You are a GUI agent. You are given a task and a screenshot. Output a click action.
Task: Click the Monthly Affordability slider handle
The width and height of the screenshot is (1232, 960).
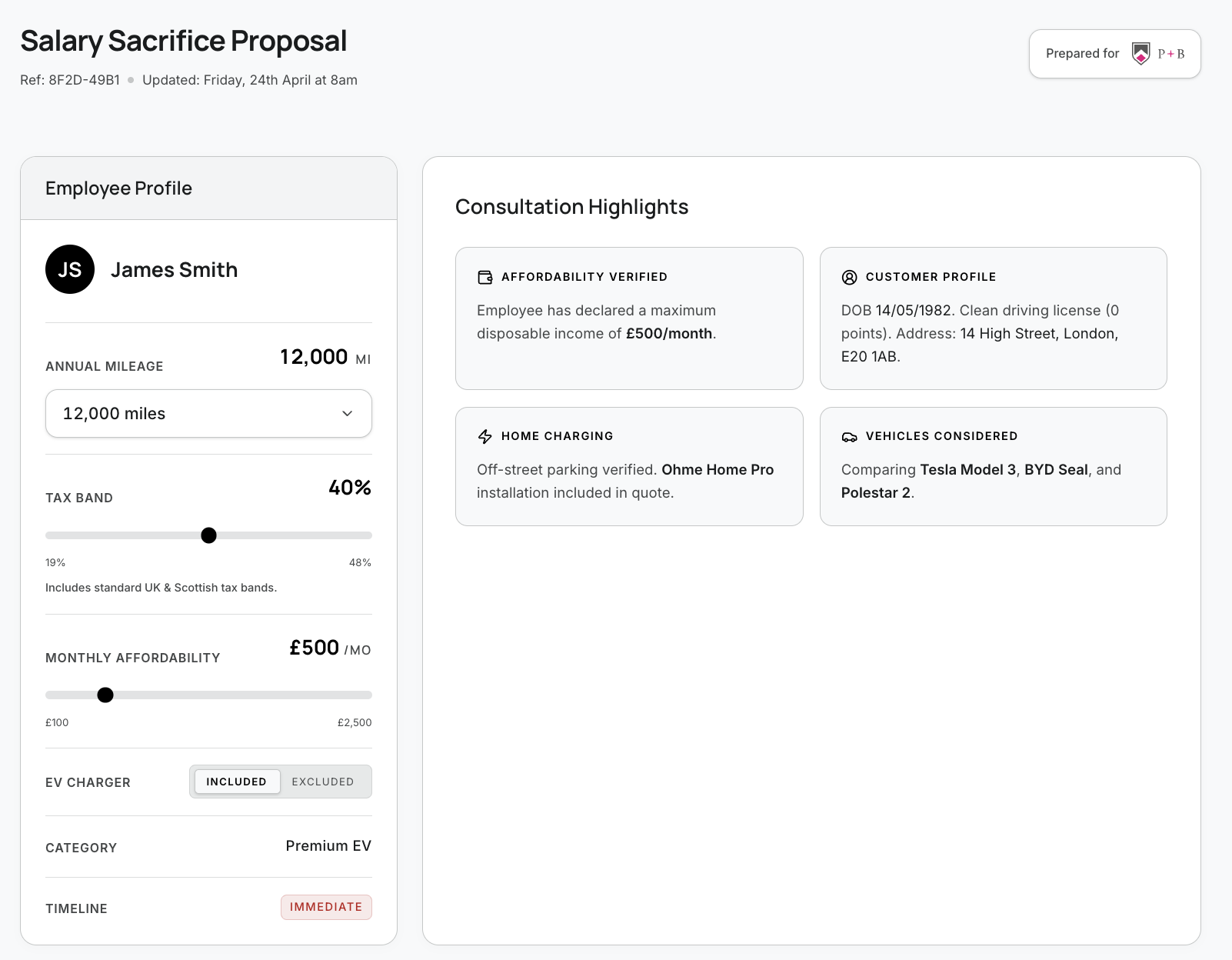[105, 695]
